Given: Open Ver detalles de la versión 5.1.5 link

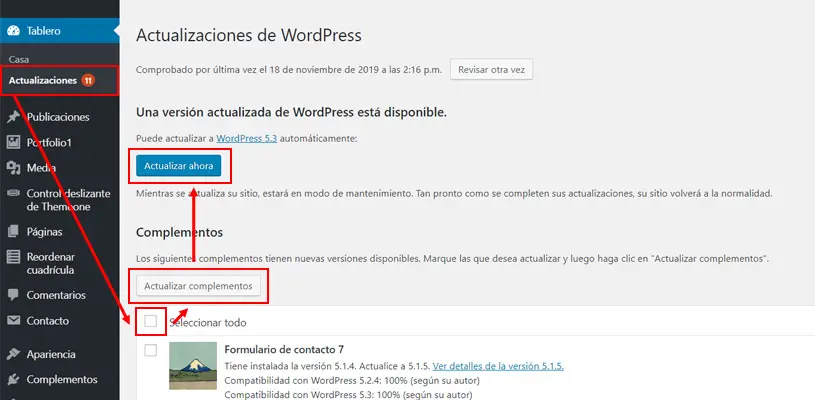Looking at the screenshot, I should click(498, 366).
